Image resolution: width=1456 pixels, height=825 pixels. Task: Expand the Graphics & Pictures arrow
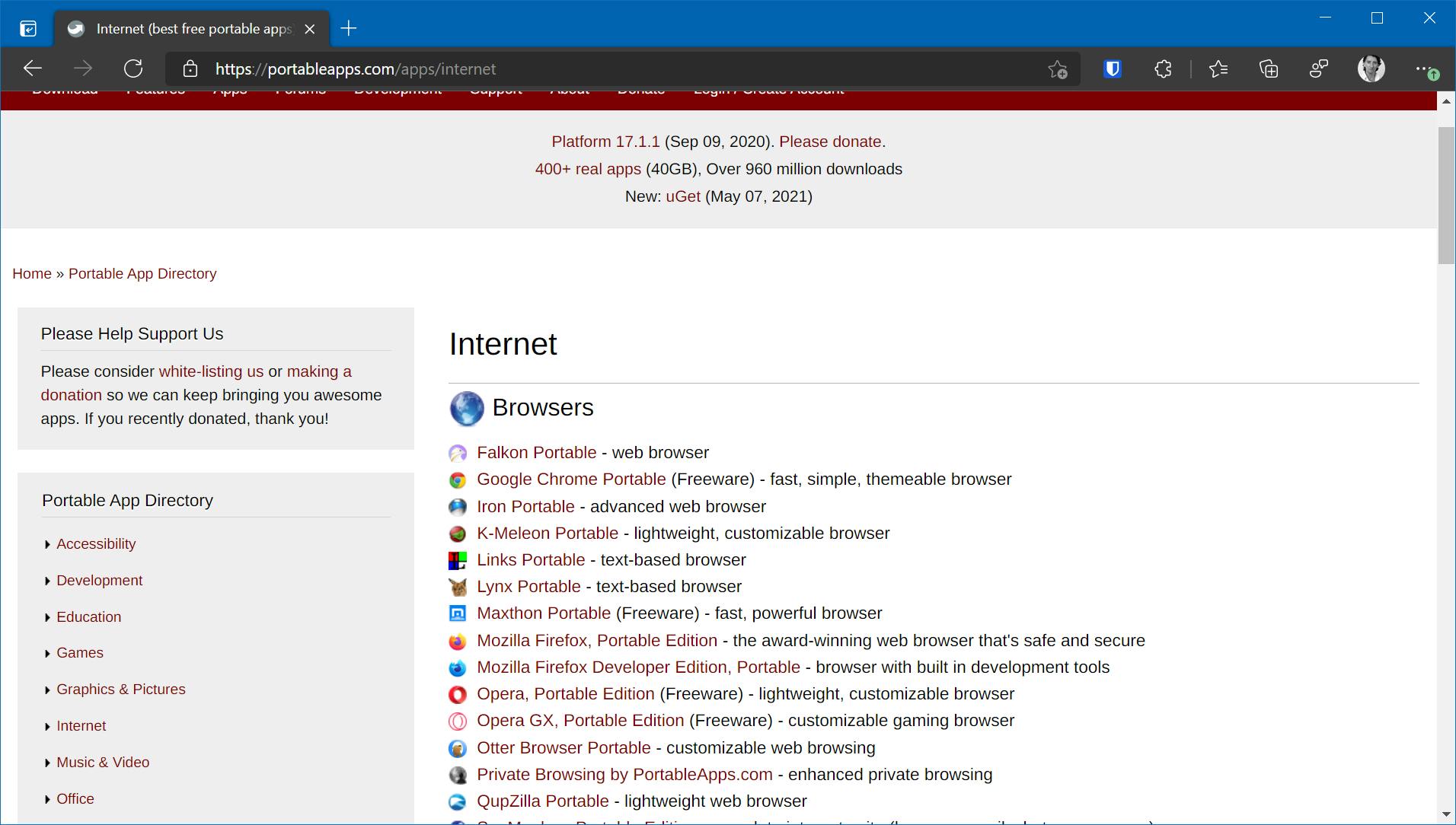click(48, 690)
